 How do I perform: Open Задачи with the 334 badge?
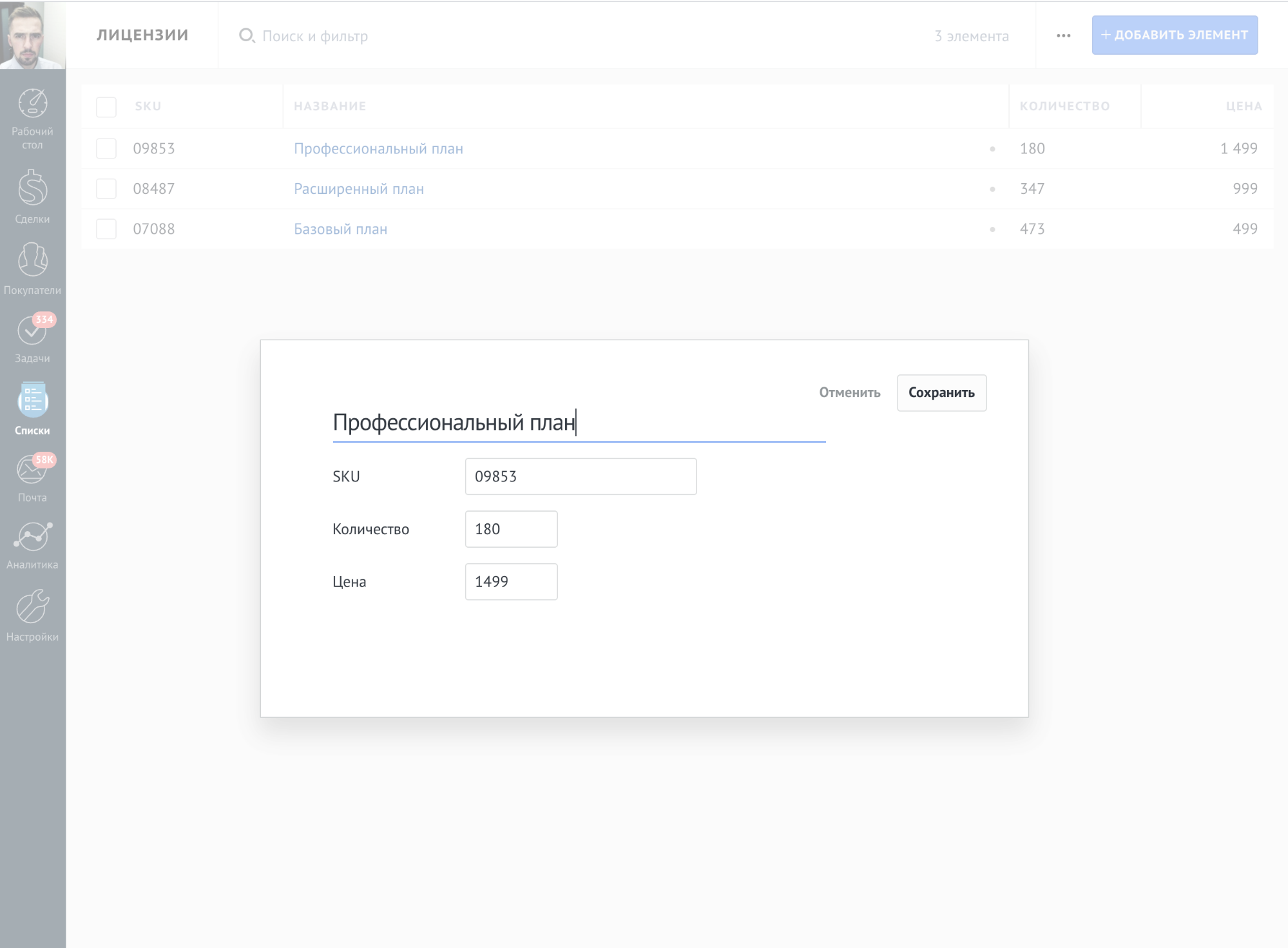[32, 331]
